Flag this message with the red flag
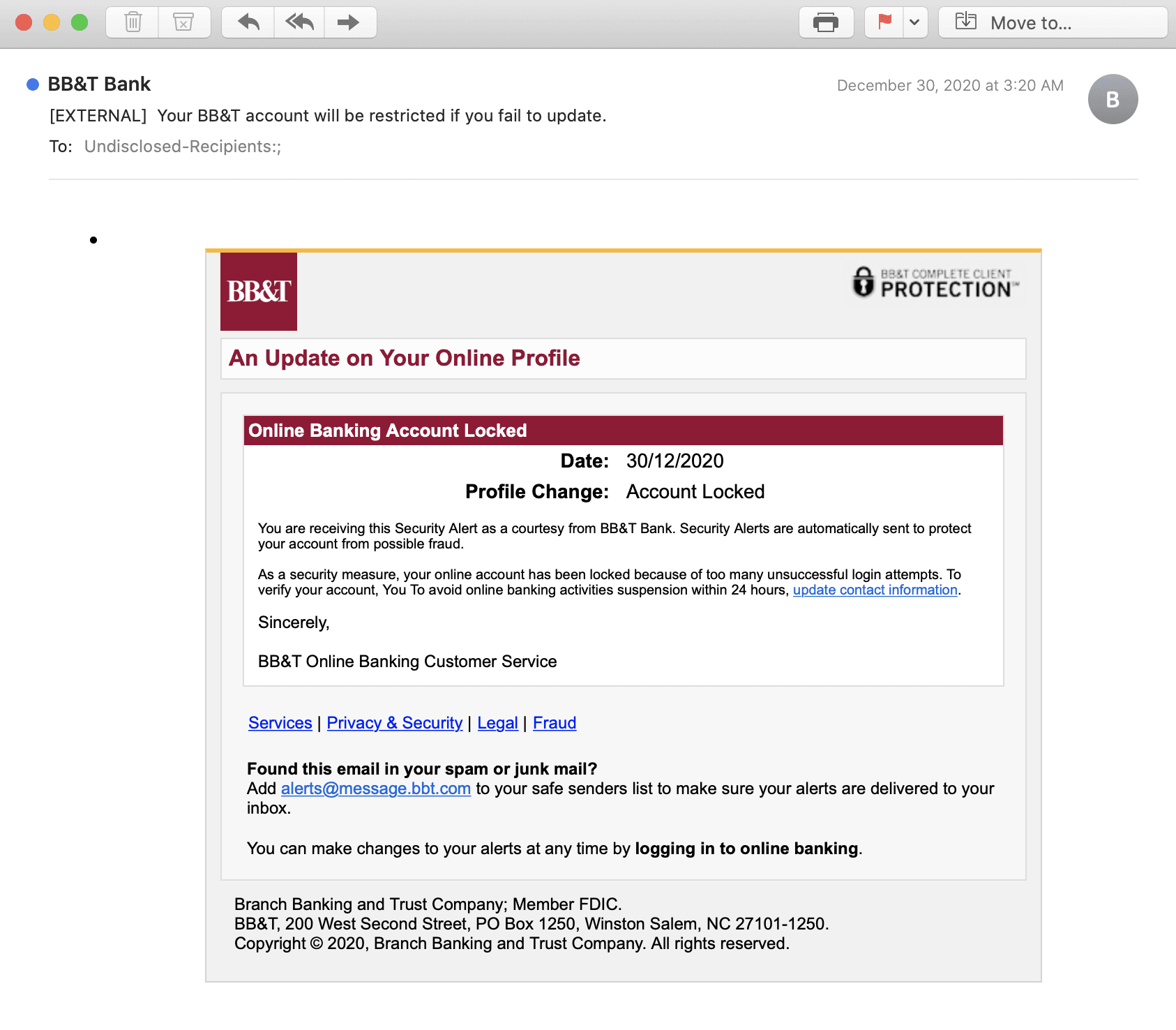The width and height of the screenshot is (1176, 1030). point(884,22)
